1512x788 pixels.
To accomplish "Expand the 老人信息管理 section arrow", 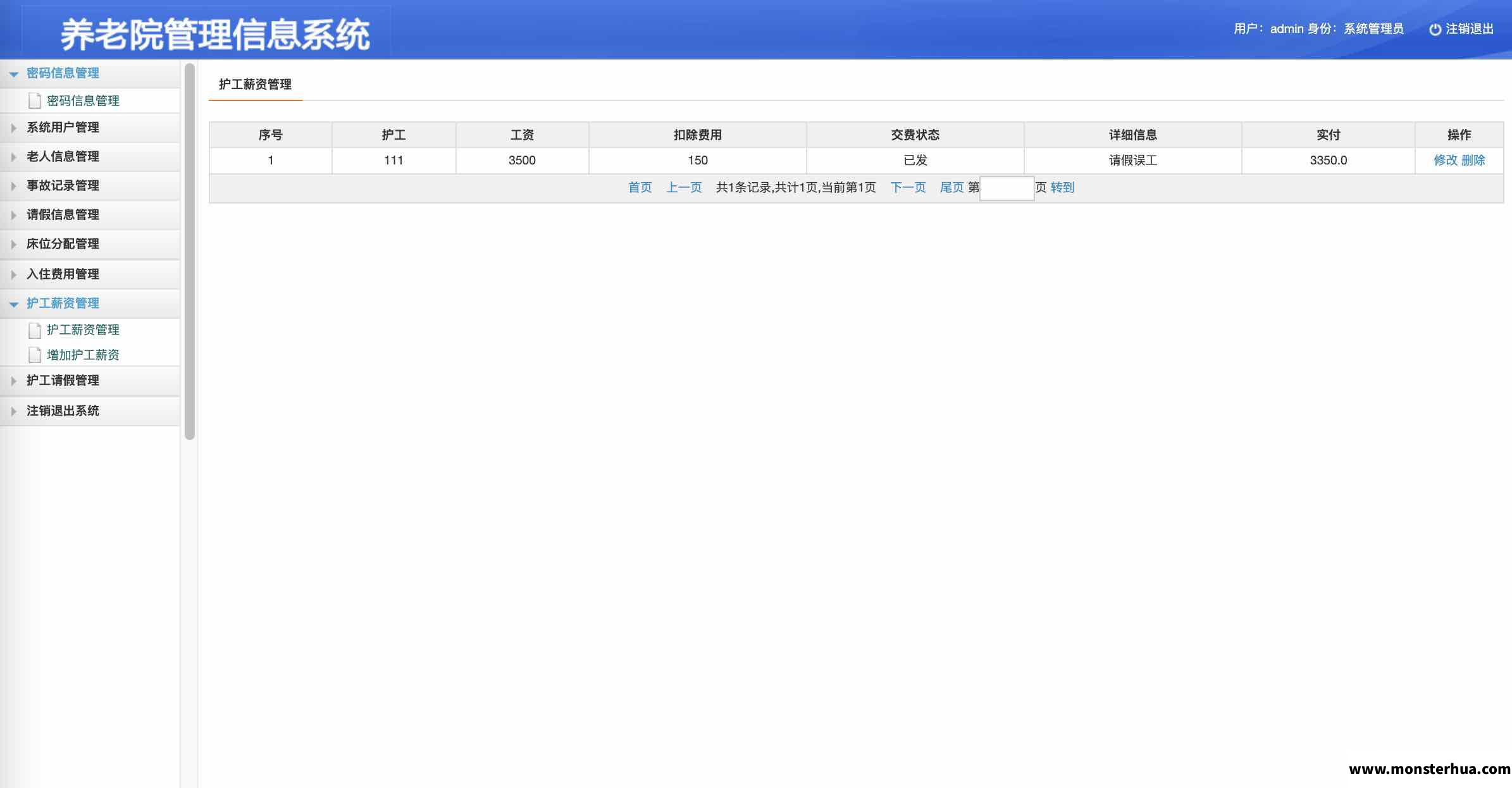I will click(x=13, y=157).
